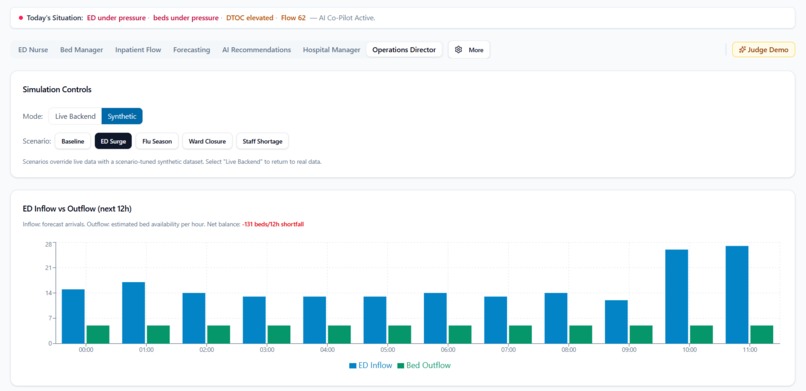806x391 pixels.
Task: Toggle the Bed Outflow legend entry
Action: (424, 365)
